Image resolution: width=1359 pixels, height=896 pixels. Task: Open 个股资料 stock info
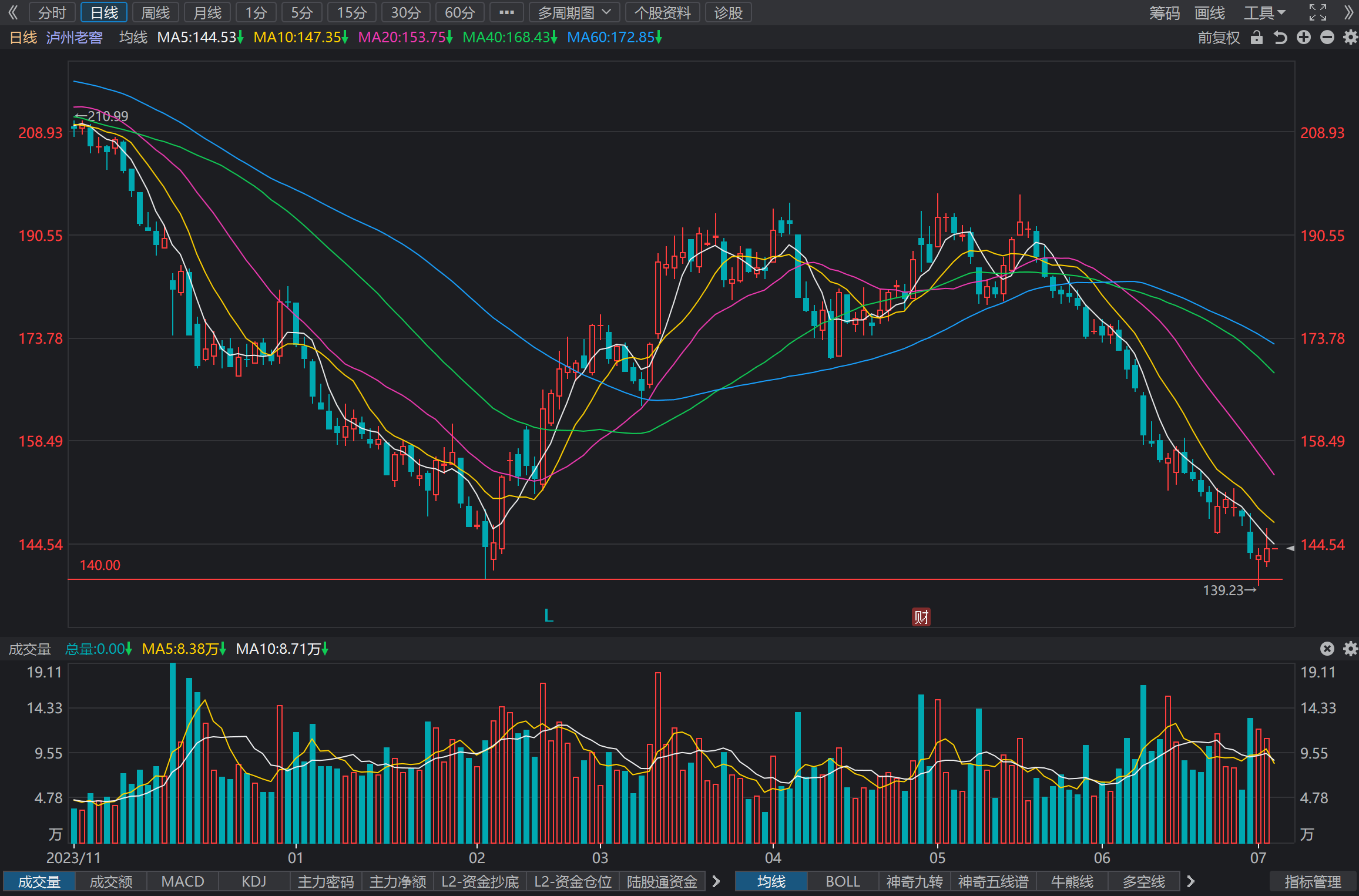[x=663, y=12]
